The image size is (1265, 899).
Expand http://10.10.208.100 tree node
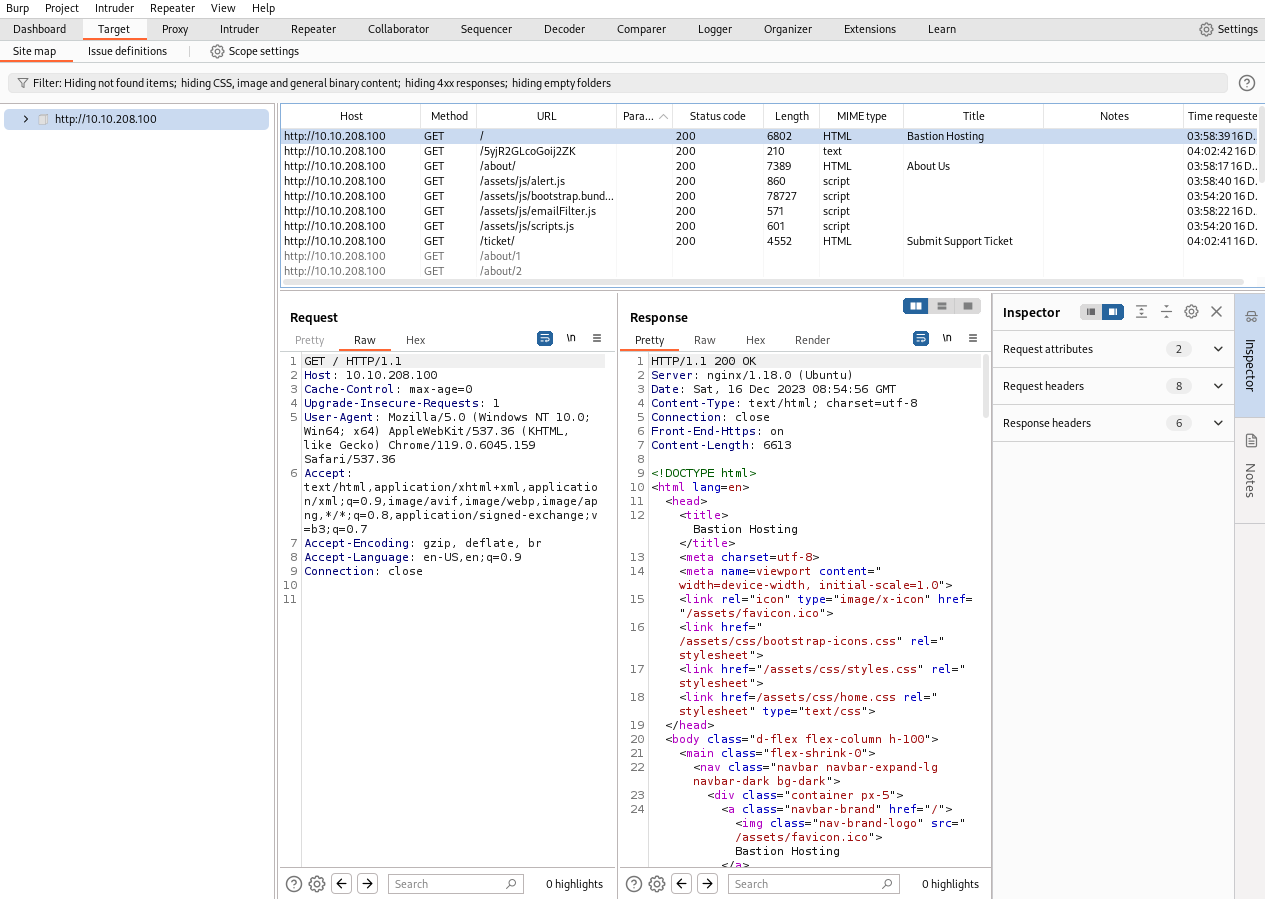25,119
